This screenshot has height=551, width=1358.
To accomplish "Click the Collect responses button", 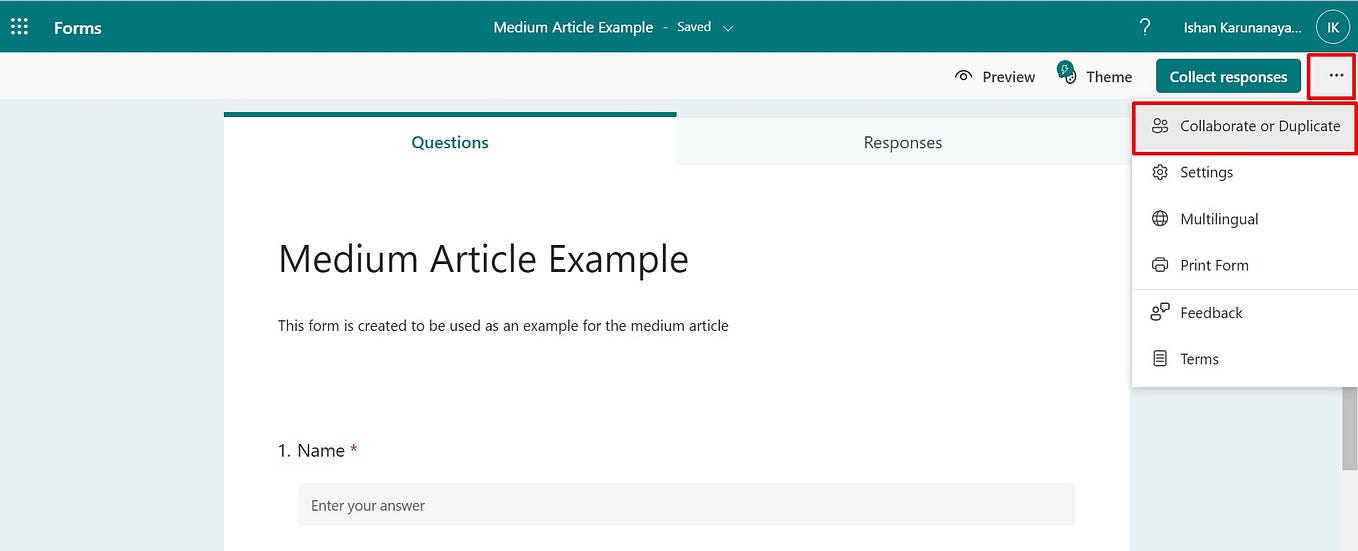I will (1228, 76).
